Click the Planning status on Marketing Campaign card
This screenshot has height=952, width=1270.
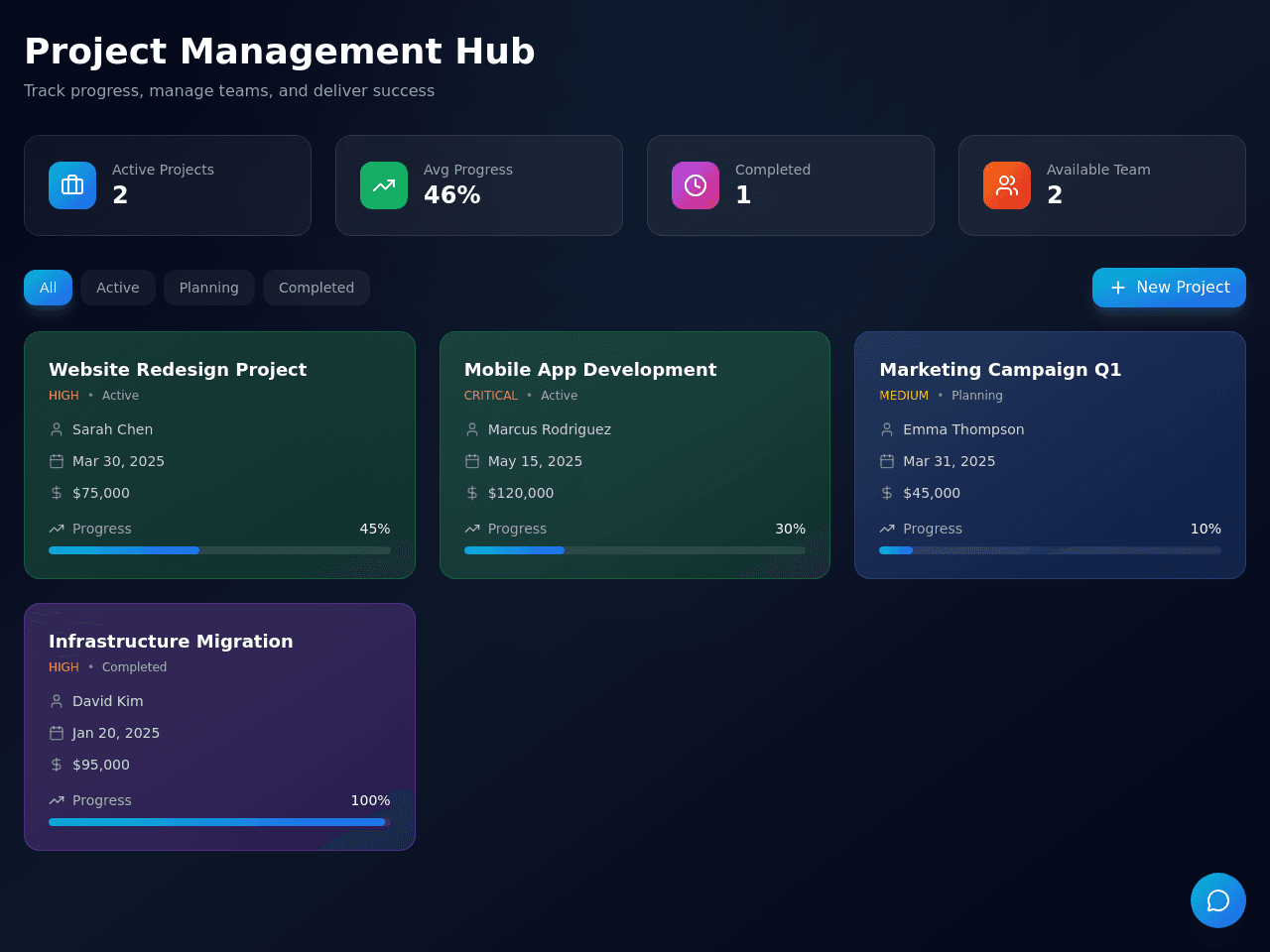[977, 396]
